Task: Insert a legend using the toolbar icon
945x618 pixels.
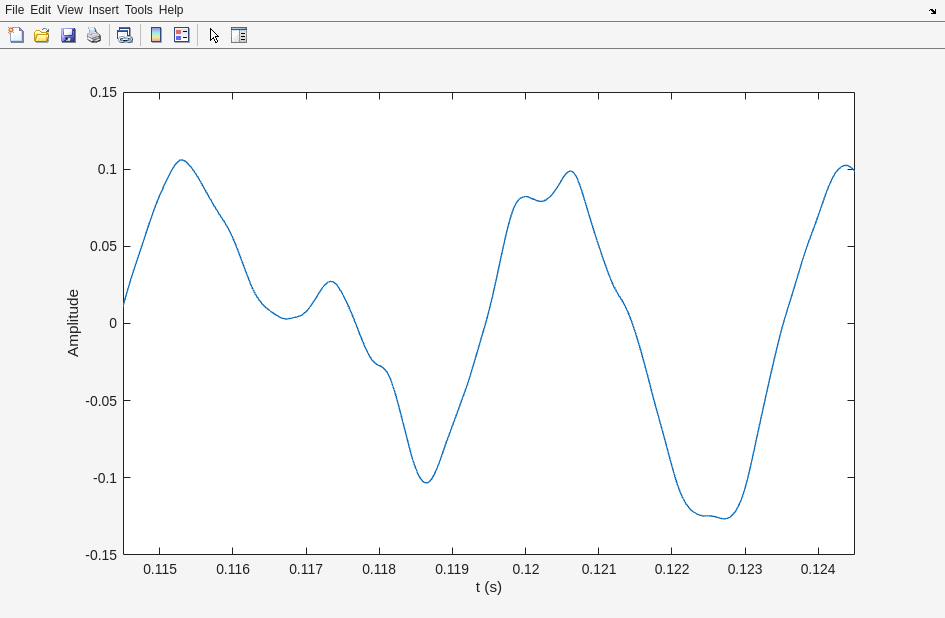Action: [x=181, y=35]
